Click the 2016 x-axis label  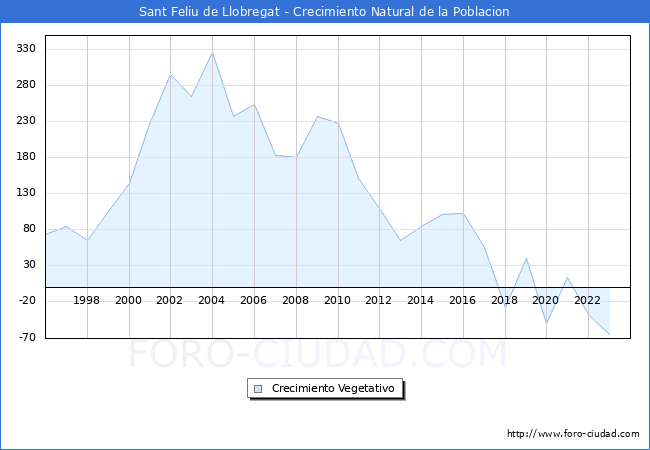pyautogui.click(x=462, y=300)
